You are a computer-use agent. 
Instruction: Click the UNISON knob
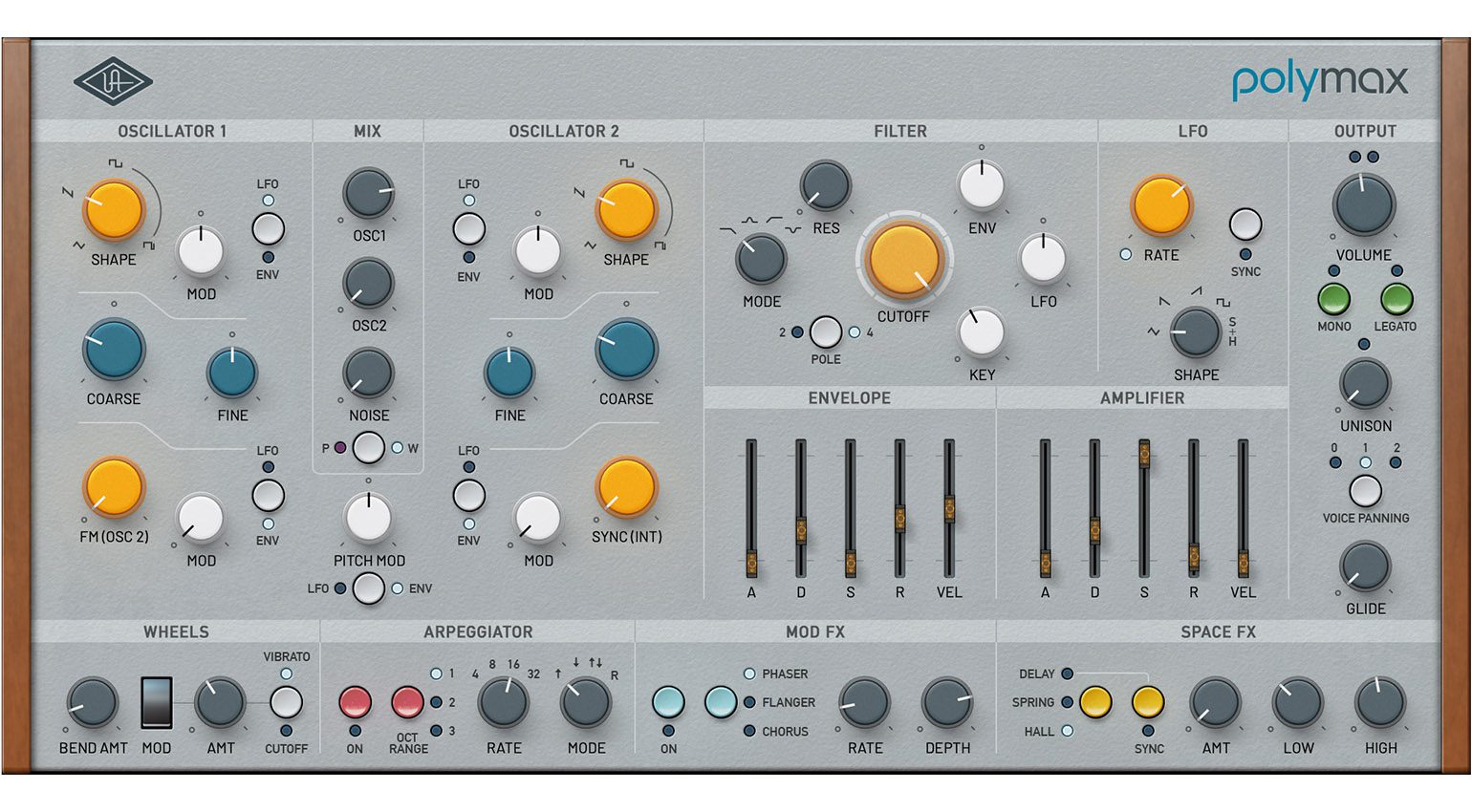(x=1365, y=384)
